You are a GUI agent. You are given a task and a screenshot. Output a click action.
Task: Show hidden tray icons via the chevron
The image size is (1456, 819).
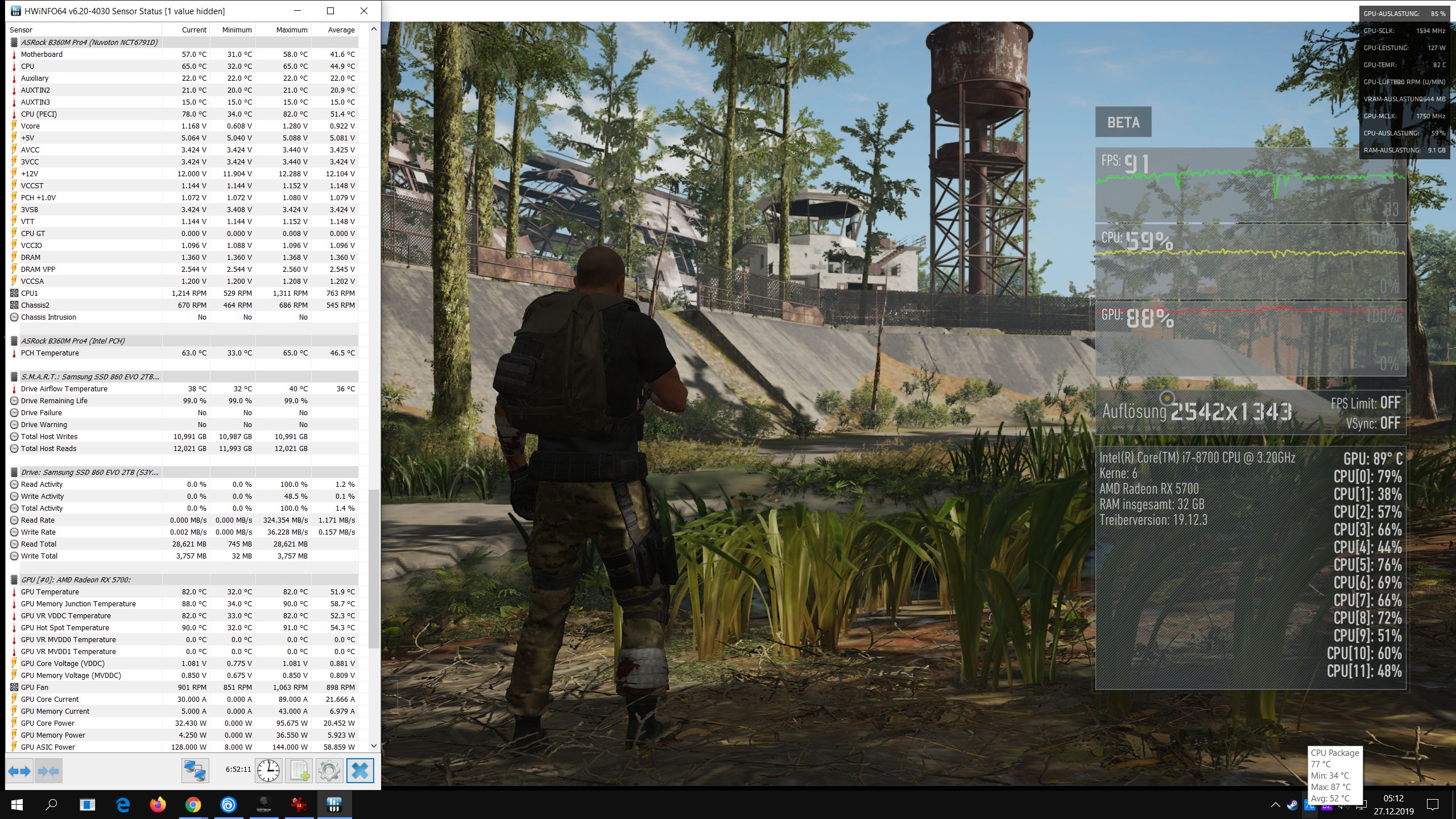coord(1276,805)
